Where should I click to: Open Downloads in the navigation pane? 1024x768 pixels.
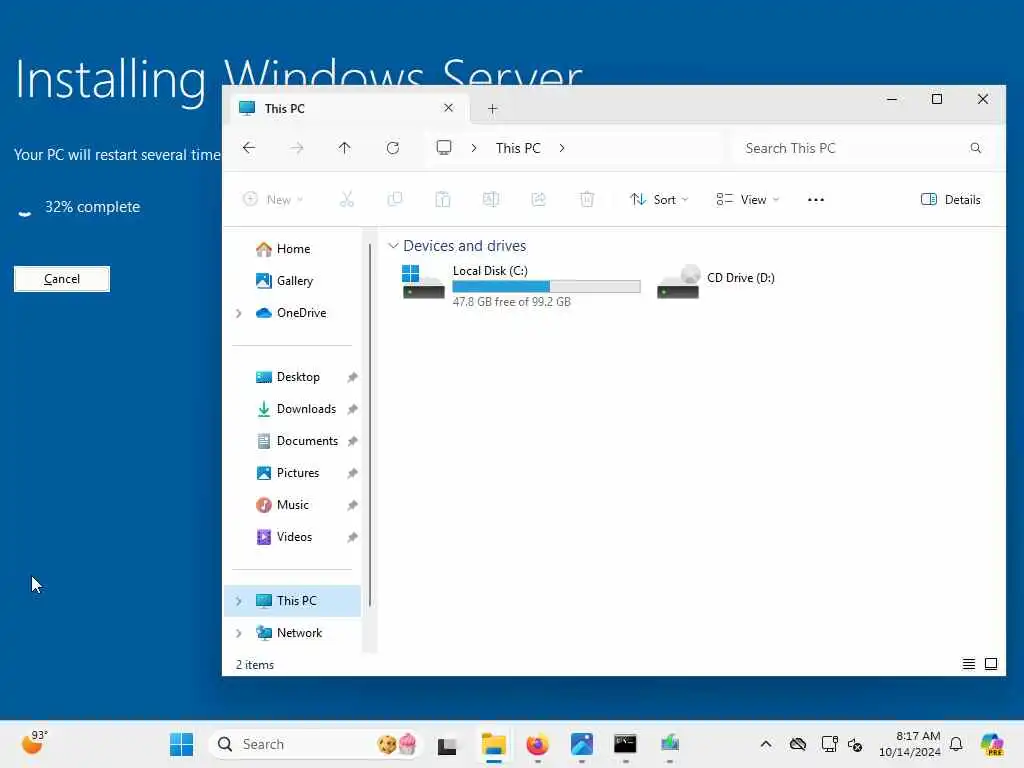[295, 409]
